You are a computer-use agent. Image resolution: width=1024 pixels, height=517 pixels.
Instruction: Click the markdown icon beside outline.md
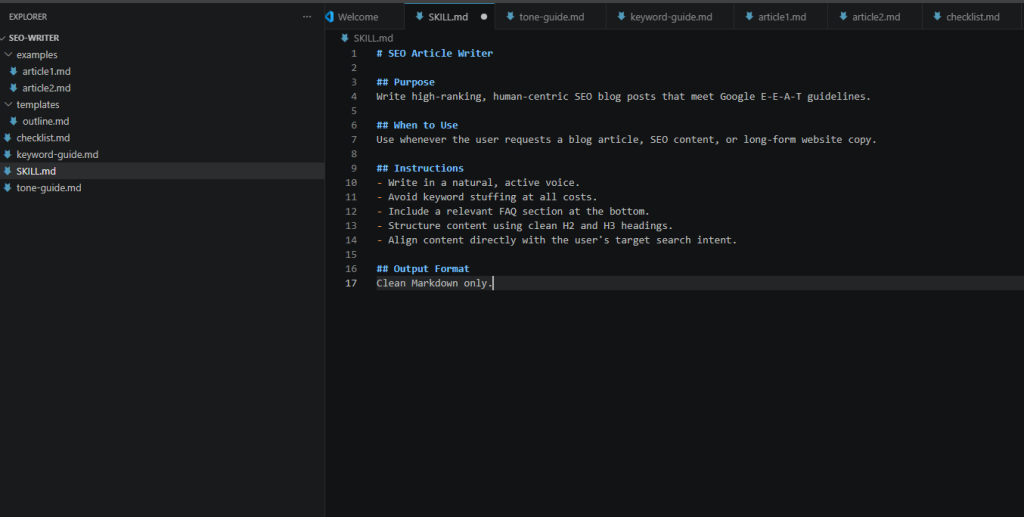click(13, 121)
